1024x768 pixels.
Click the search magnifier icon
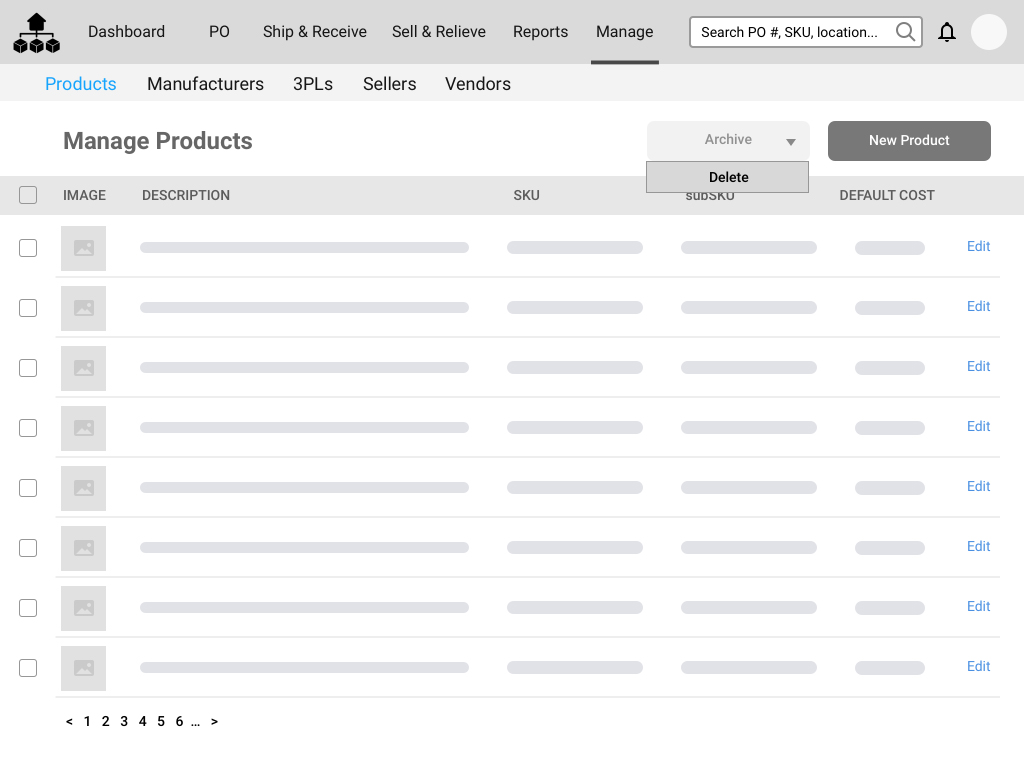[905, 32]
